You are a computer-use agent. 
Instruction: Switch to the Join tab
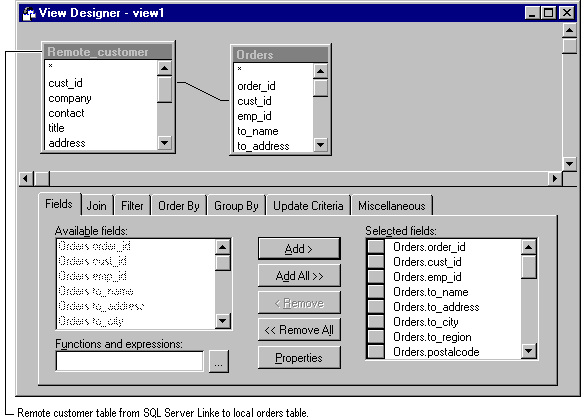pos(96,206)
